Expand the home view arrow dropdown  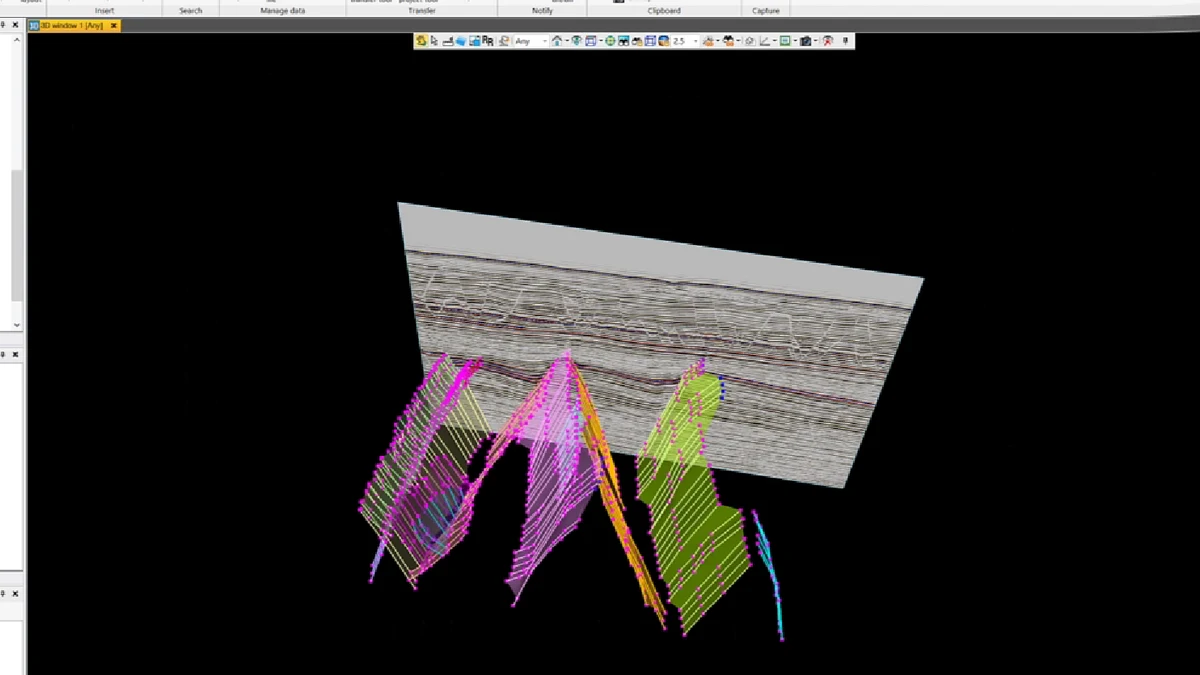567,41
